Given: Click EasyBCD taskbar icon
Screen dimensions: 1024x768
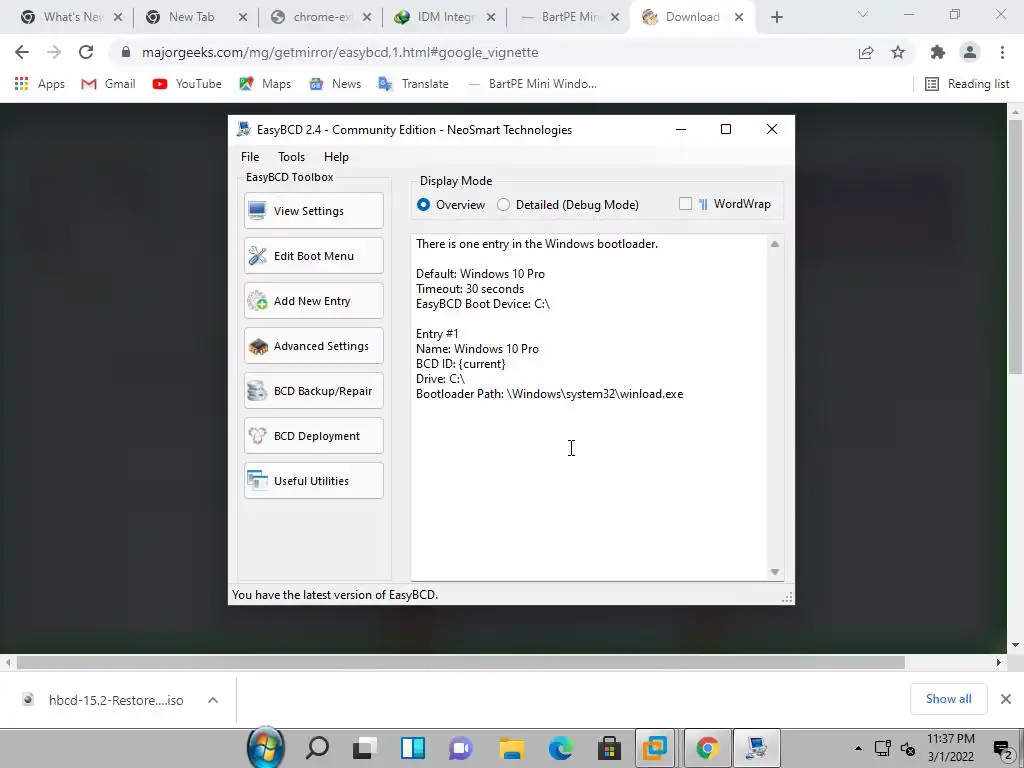Looking at the screenshot, I should (756, 747).
